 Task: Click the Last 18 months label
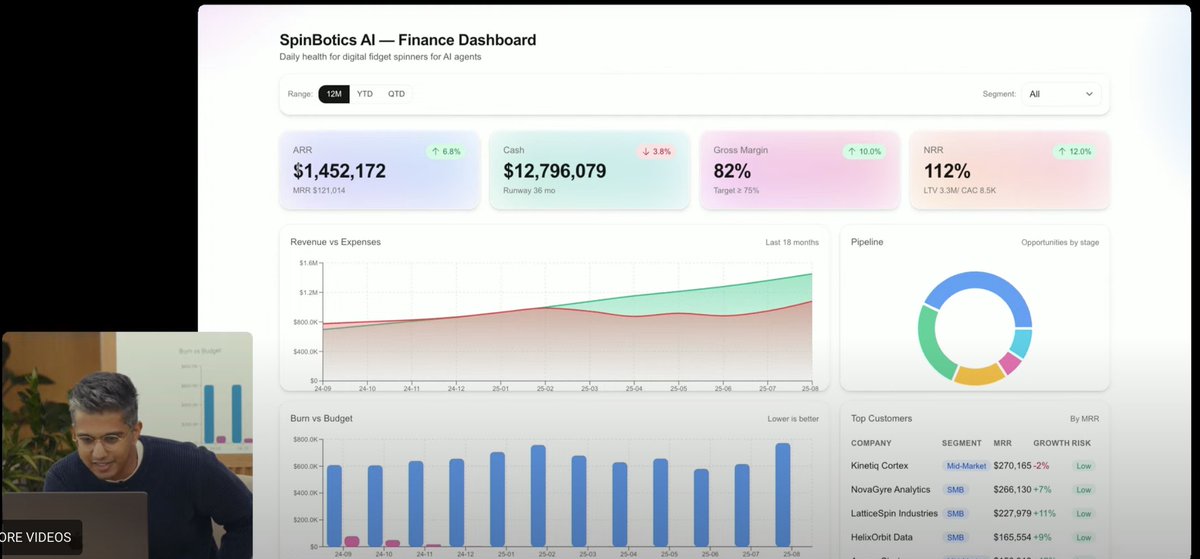(792, 242)
